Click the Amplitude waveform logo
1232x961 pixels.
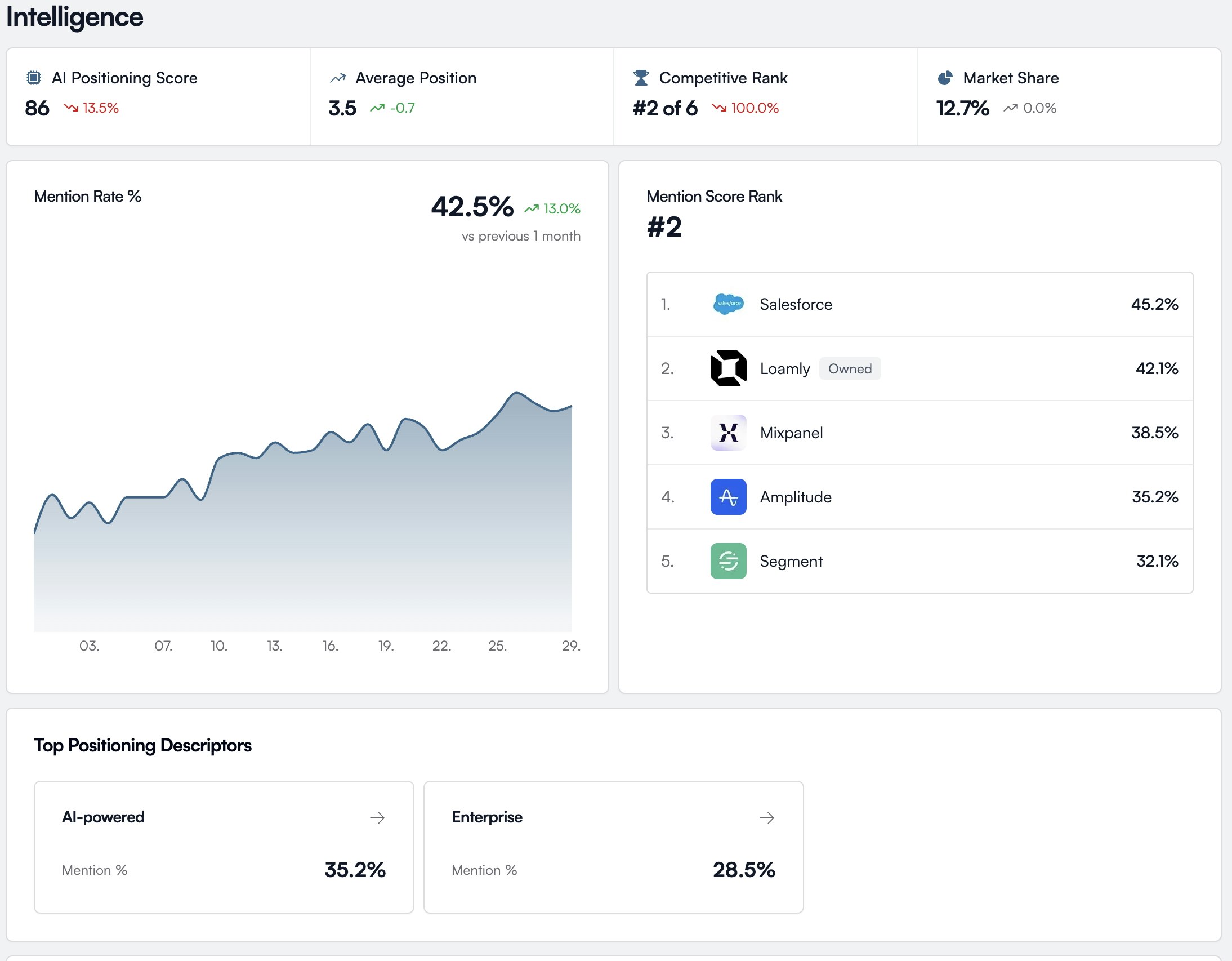(728, 497)
